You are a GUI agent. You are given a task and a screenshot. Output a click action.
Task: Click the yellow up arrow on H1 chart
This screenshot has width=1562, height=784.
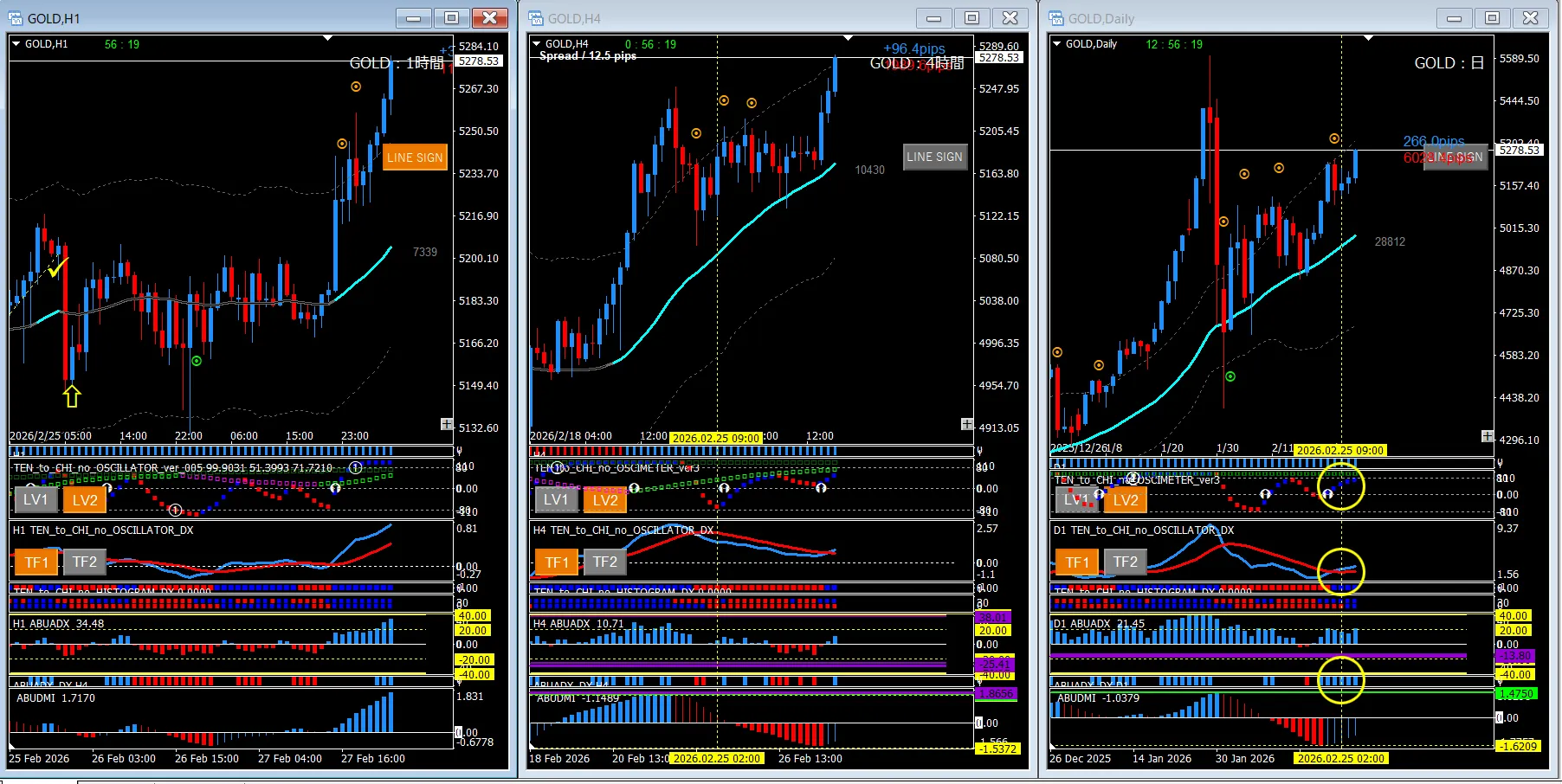[x=72, y=395]
